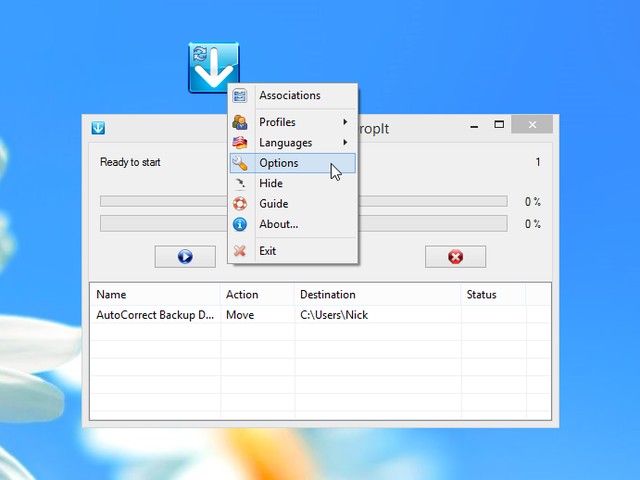This screenshot has width=640, height=480.
Task: Click the Languages flag icon
Action: (240, 143)
